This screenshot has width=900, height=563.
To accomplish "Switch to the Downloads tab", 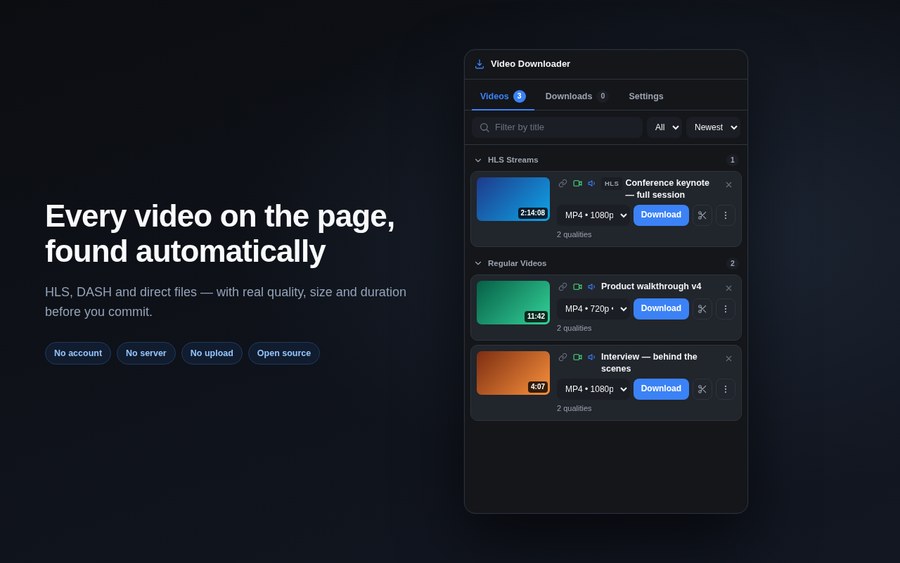I will coord(576,96).
